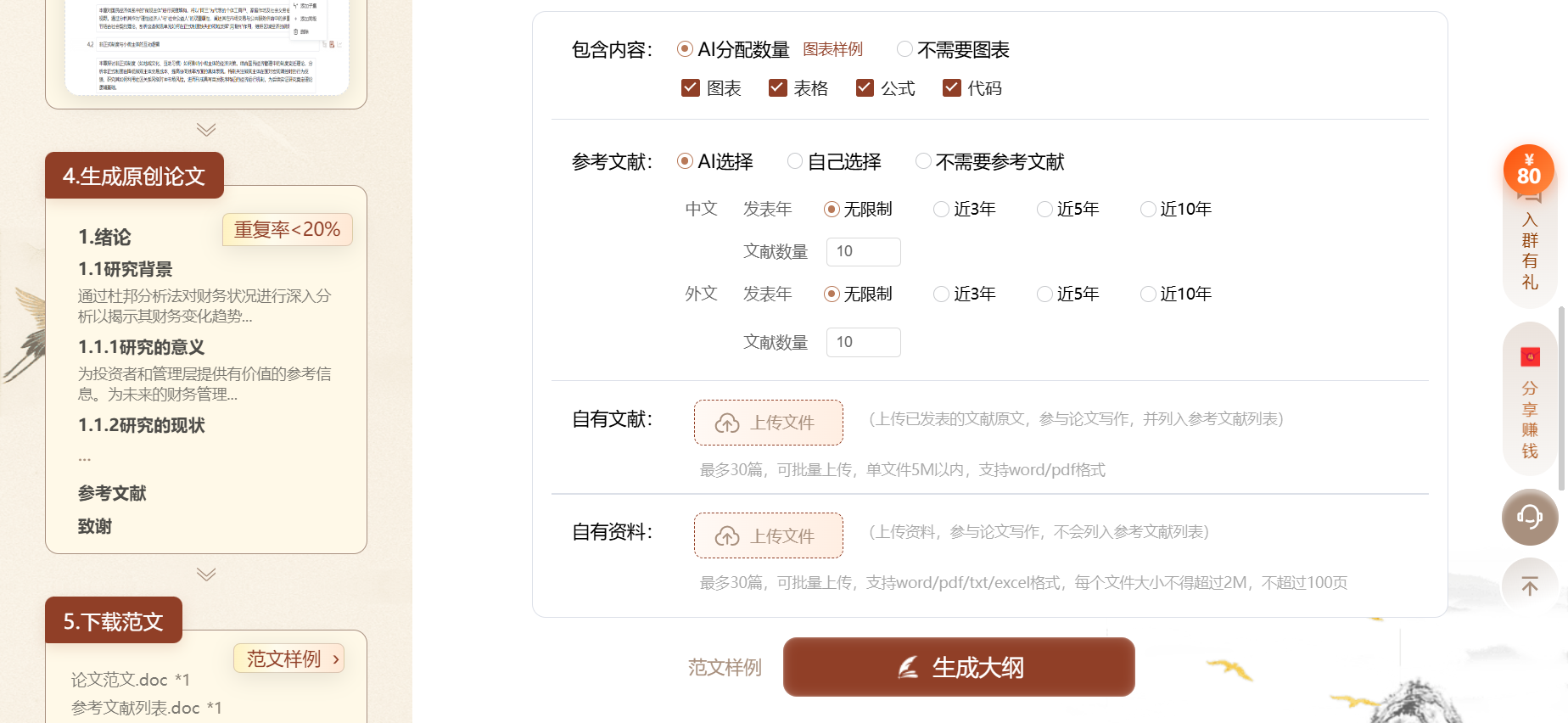The image size is (1568, 723).
Task: Select 中文 近10年 publication year
Action: click(x=1148, y=209)
